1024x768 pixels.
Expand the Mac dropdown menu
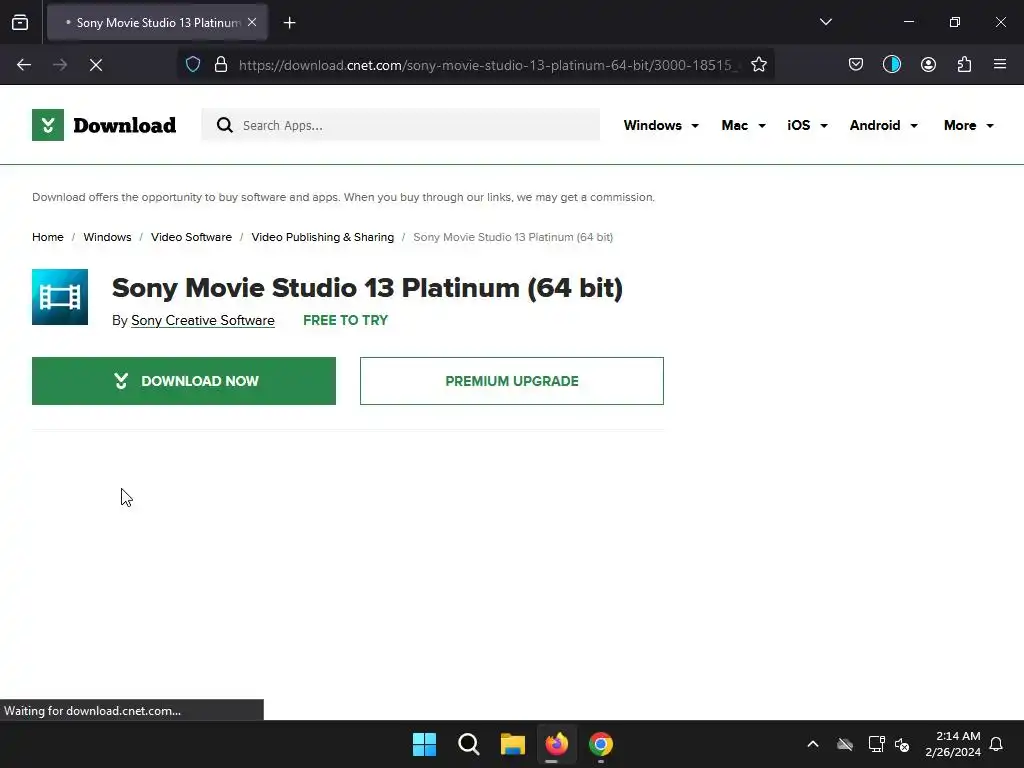(x=743, y=125)
